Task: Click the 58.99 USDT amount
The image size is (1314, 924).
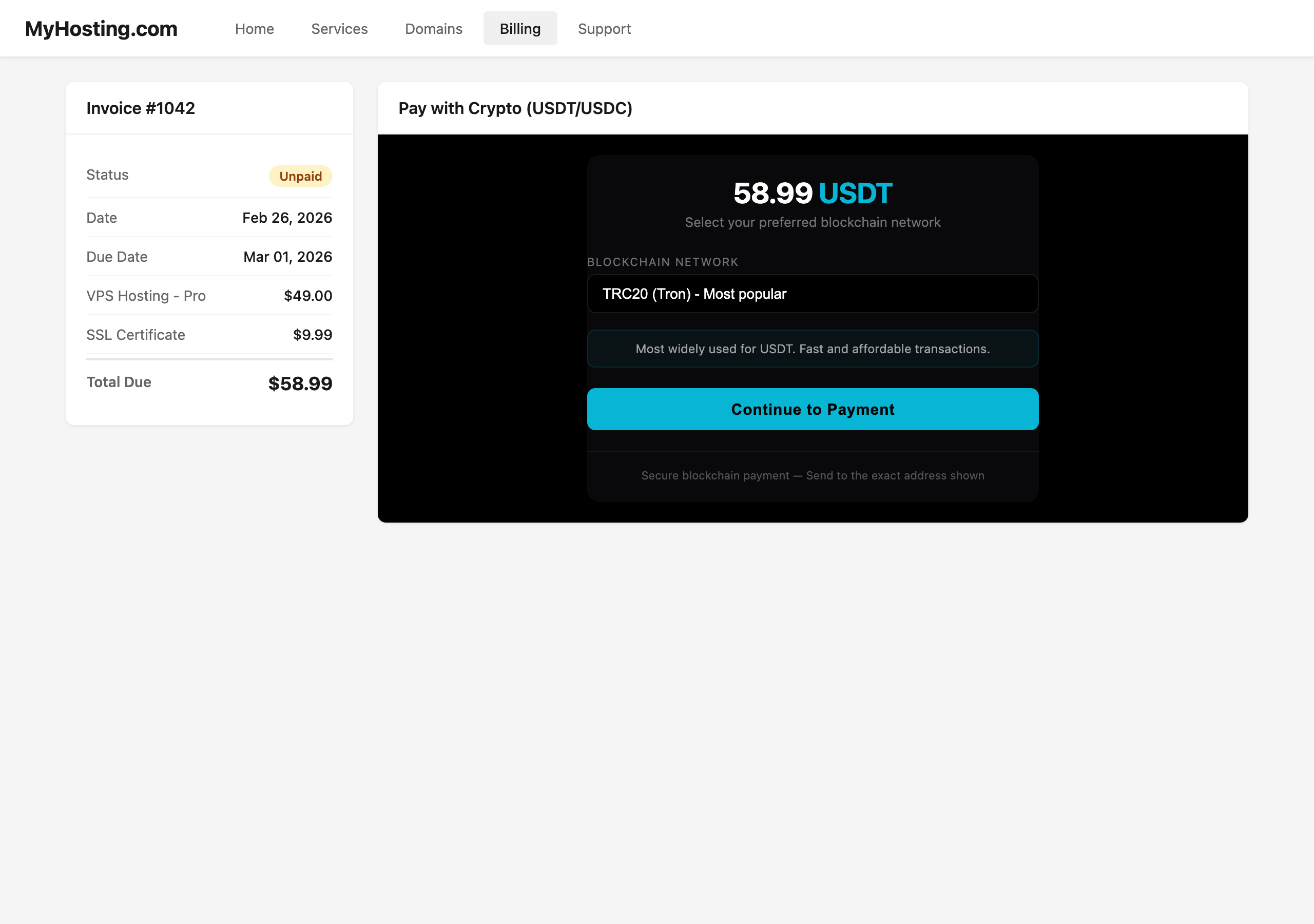Action: (812, 193)
